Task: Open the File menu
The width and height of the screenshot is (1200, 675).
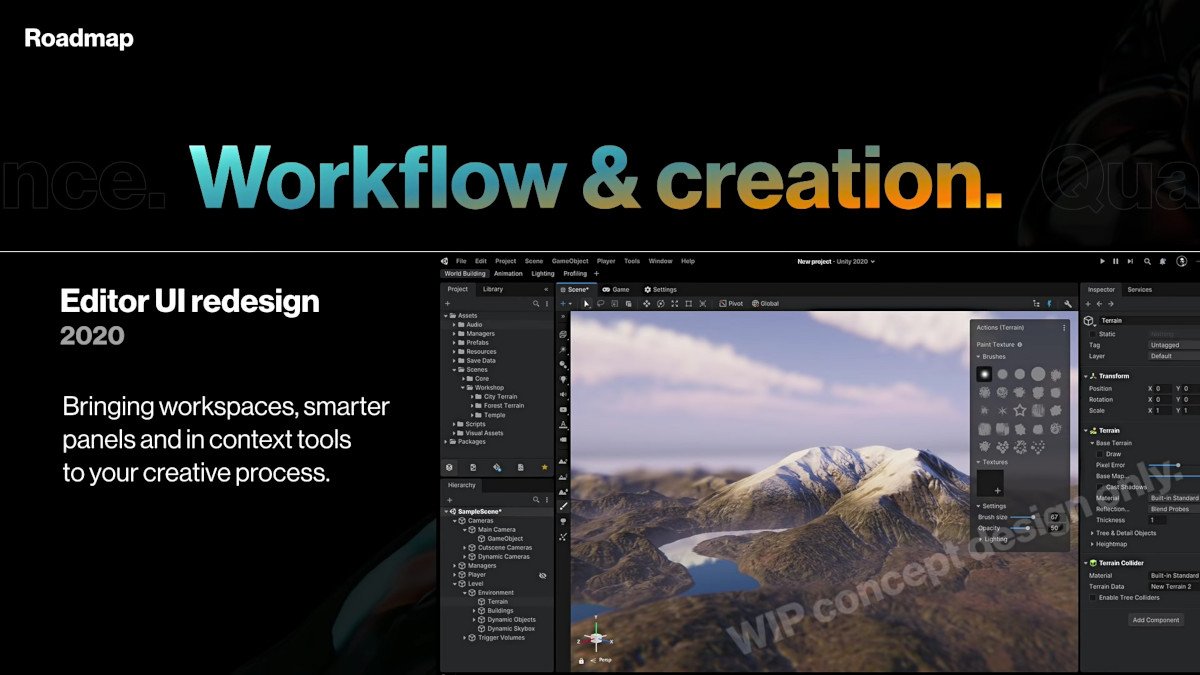Action: pyautogui.click(x=461, y=261)
